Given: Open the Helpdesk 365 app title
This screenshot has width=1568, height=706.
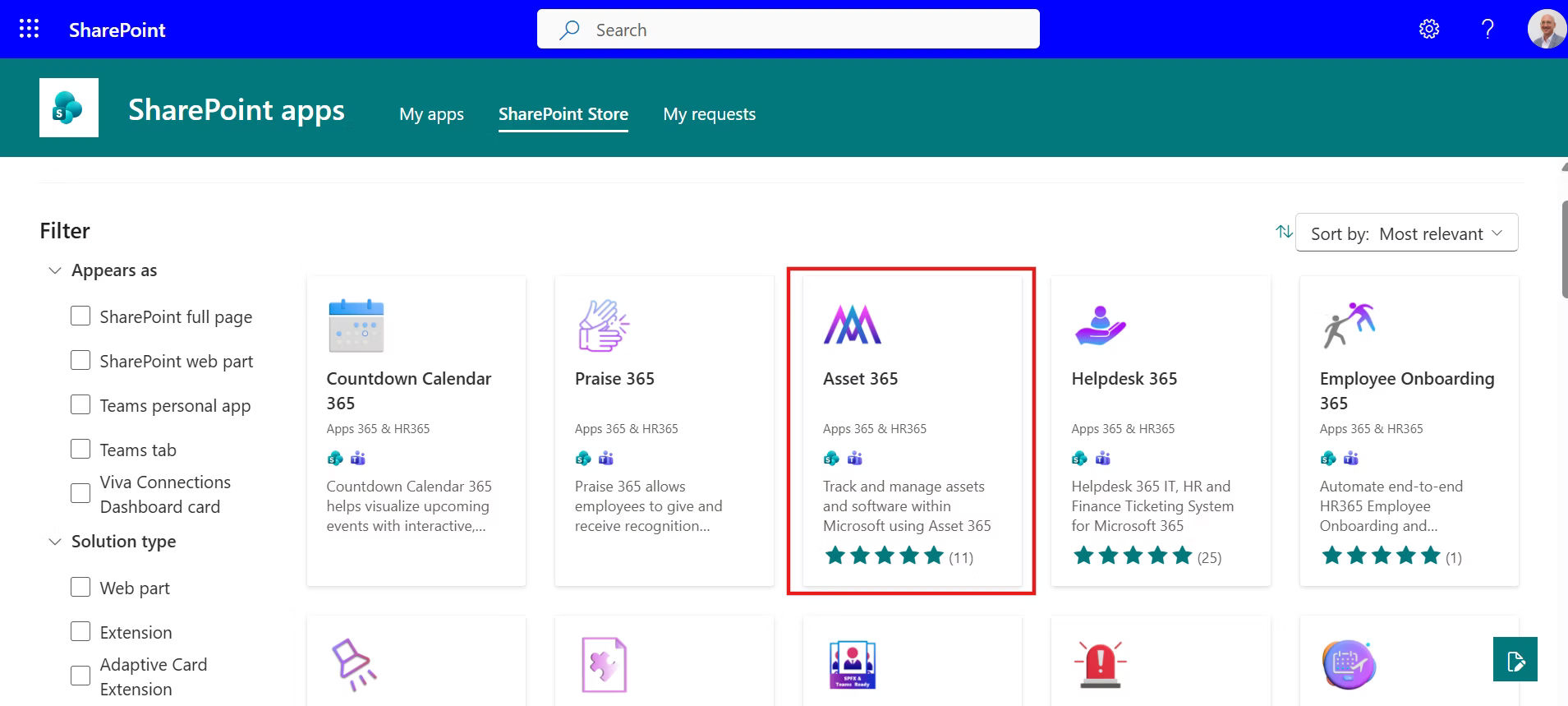Looking at the screenshot, I should 1124,379.
